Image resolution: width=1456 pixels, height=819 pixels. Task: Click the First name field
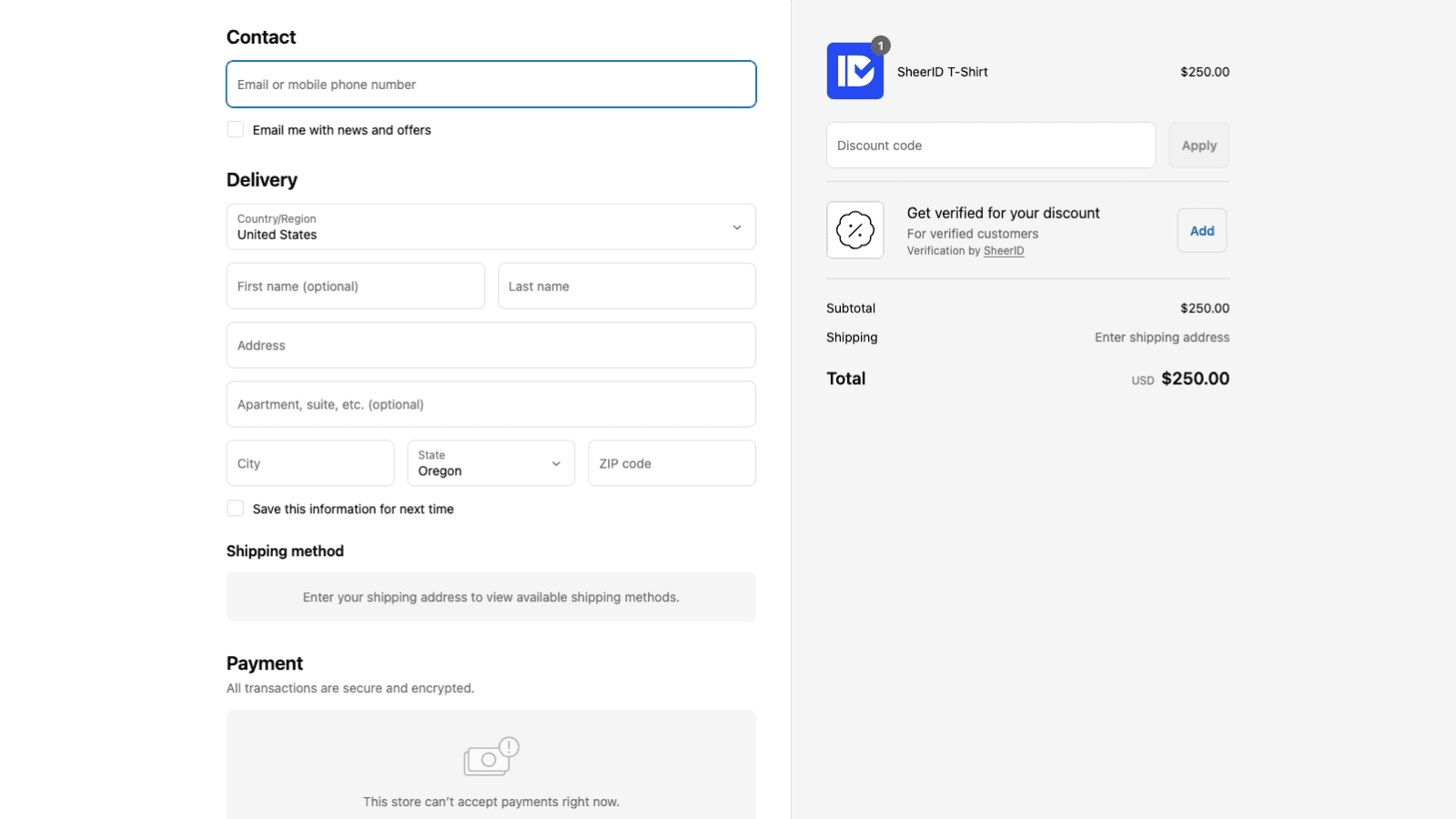tap(355, 286)
